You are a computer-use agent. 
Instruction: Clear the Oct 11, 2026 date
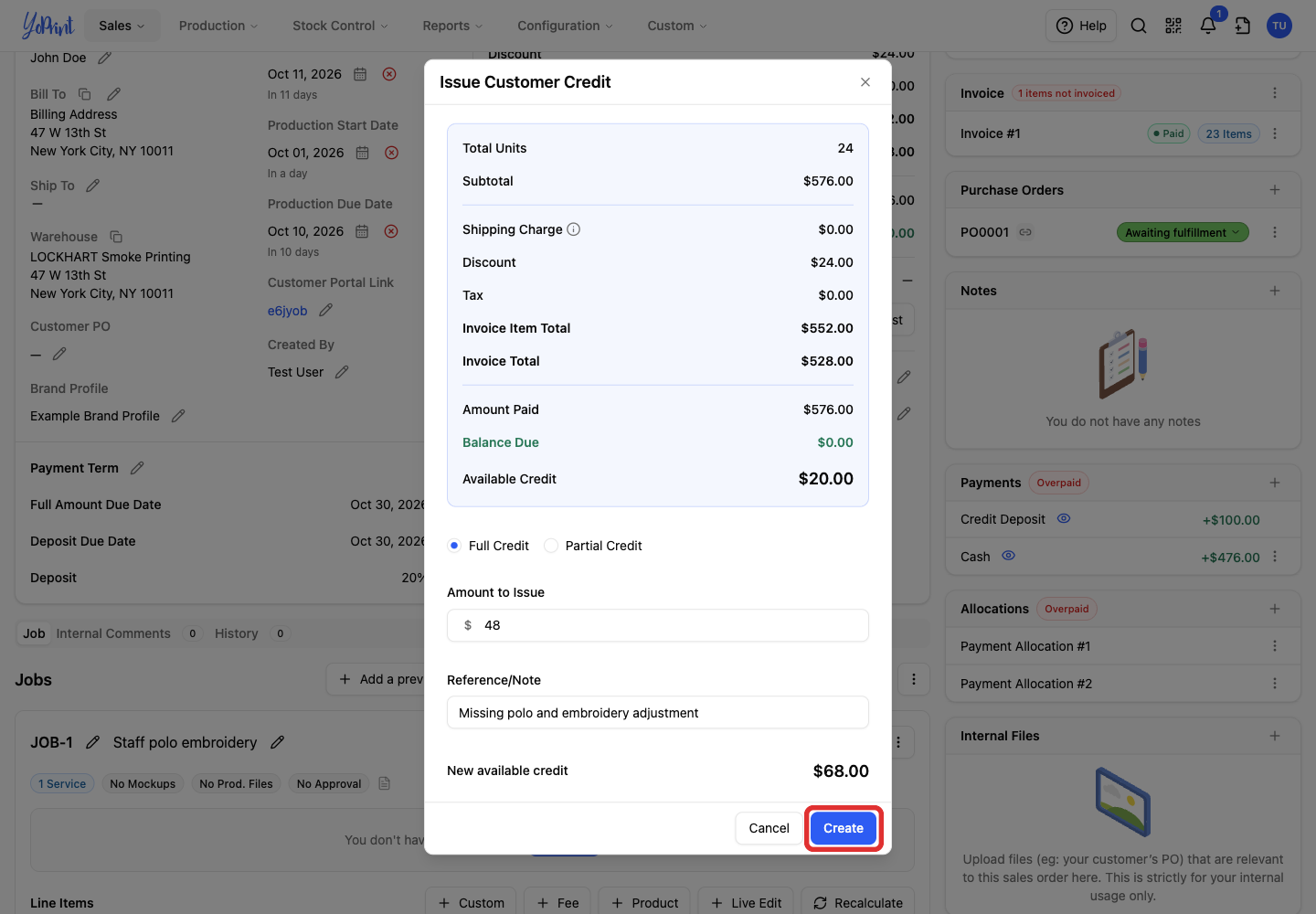click(x=389, y=74)
